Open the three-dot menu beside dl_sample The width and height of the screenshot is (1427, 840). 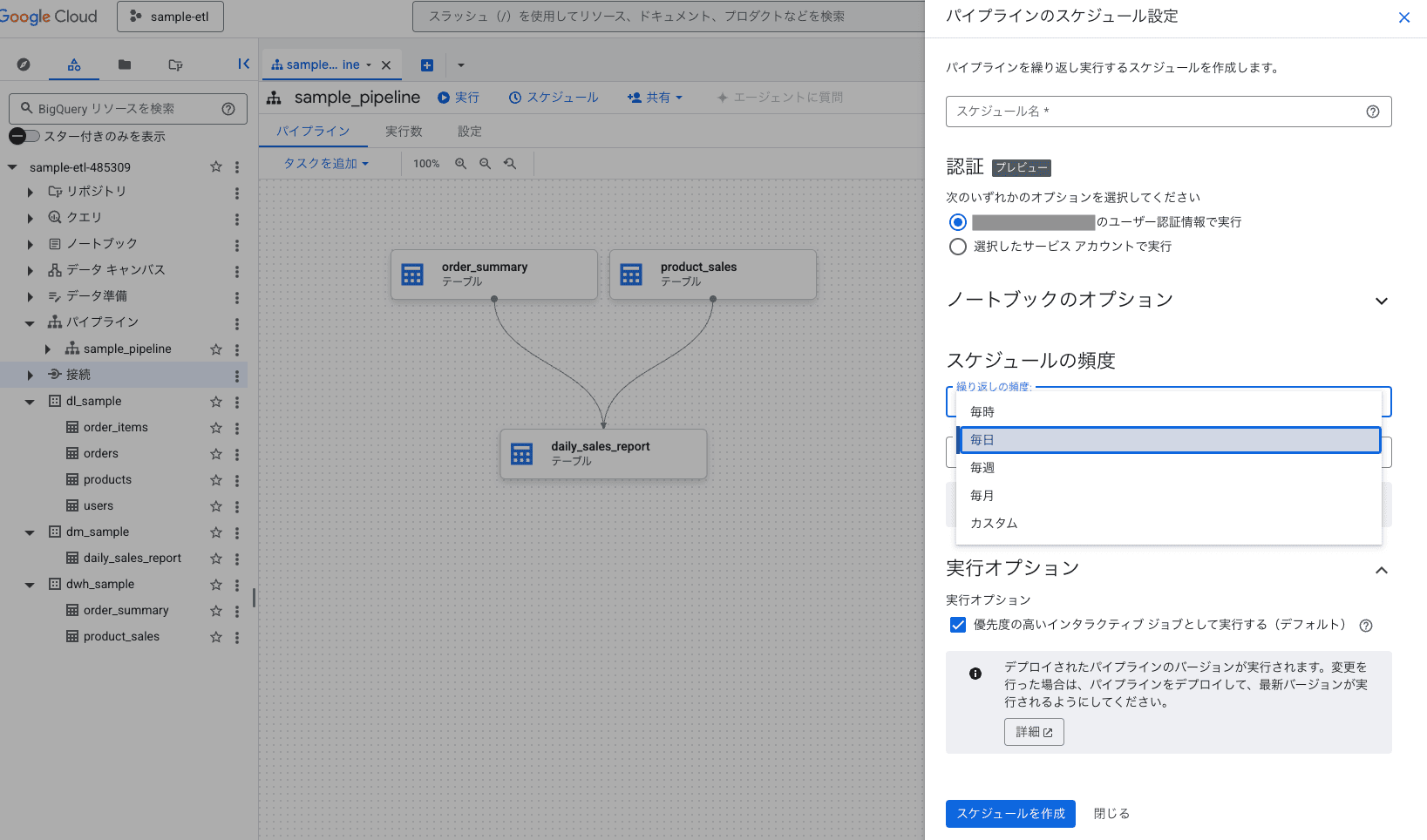coord(236,401)
